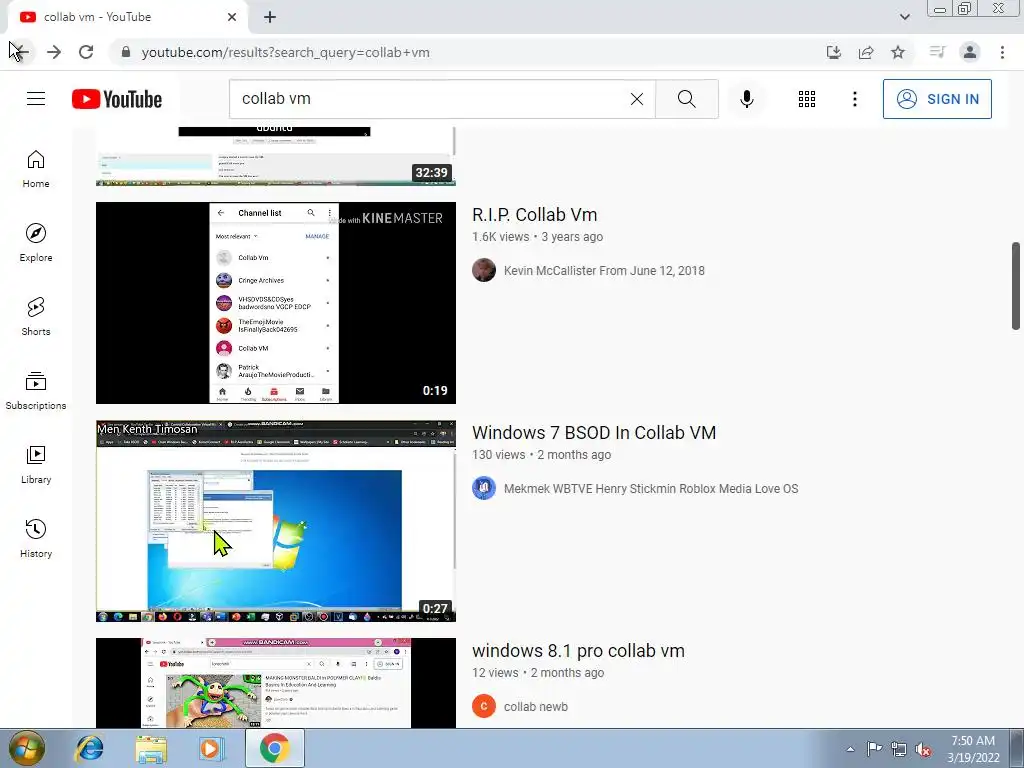The width and height of the screenshot is (1024, 768).
Task: Open the YouTube apps grid icon
Action: 807,99
